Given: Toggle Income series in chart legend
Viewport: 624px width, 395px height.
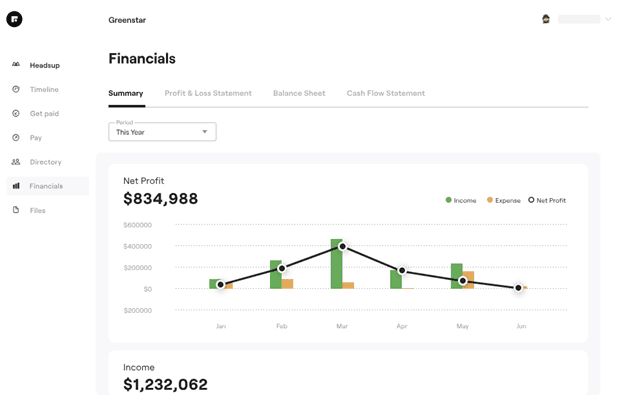Looking at the screenshot, I should (461, 200).
